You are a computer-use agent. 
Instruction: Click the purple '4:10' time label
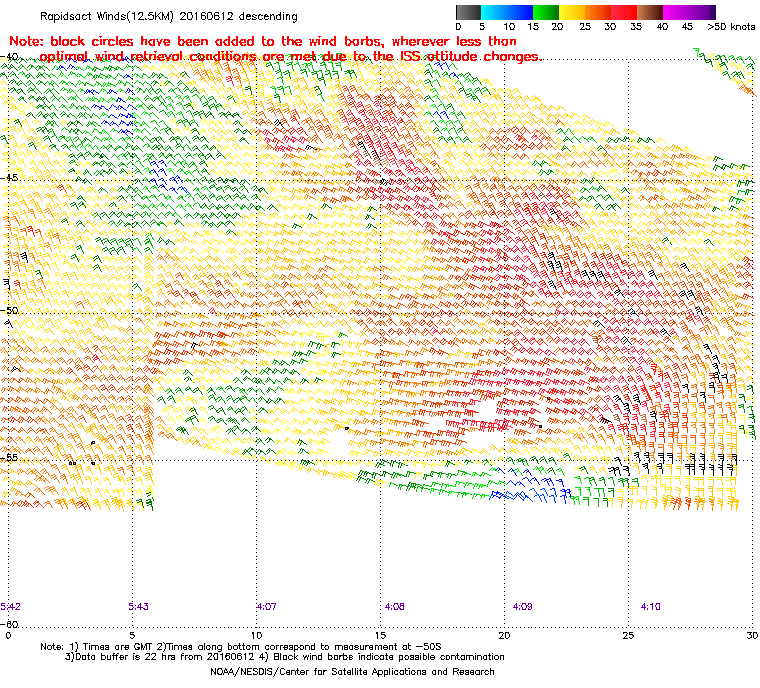tap(650, 607)
